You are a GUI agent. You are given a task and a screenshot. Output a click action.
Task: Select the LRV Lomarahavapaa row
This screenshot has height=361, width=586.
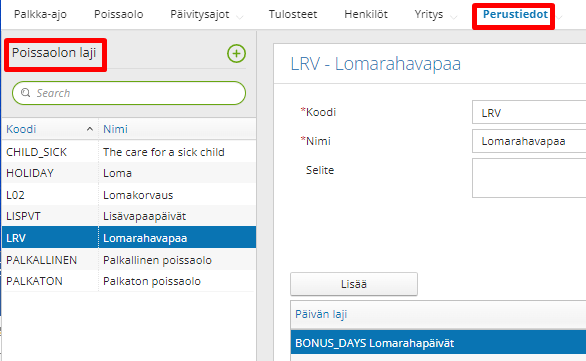tap(129, 238)
